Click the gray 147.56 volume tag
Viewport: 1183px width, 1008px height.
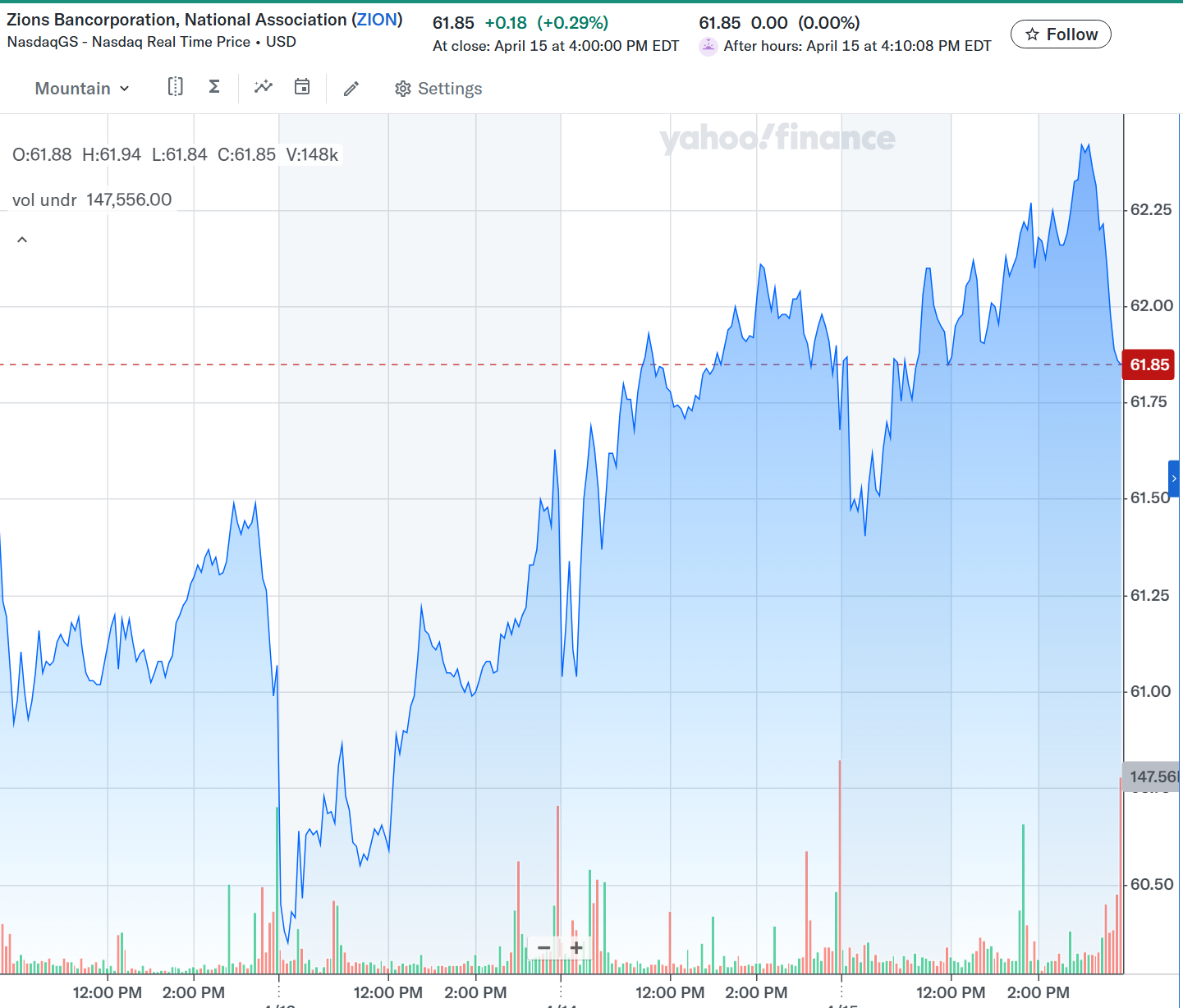pos(1151,777)
